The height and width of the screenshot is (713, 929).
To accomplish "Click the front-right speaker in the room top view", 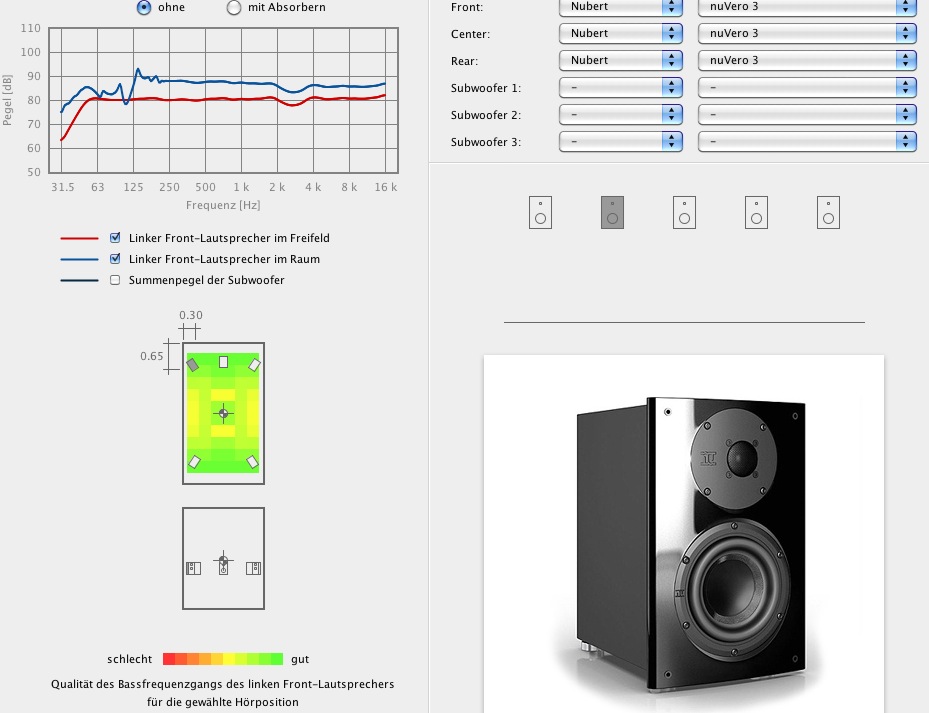I will coord(255,366).
